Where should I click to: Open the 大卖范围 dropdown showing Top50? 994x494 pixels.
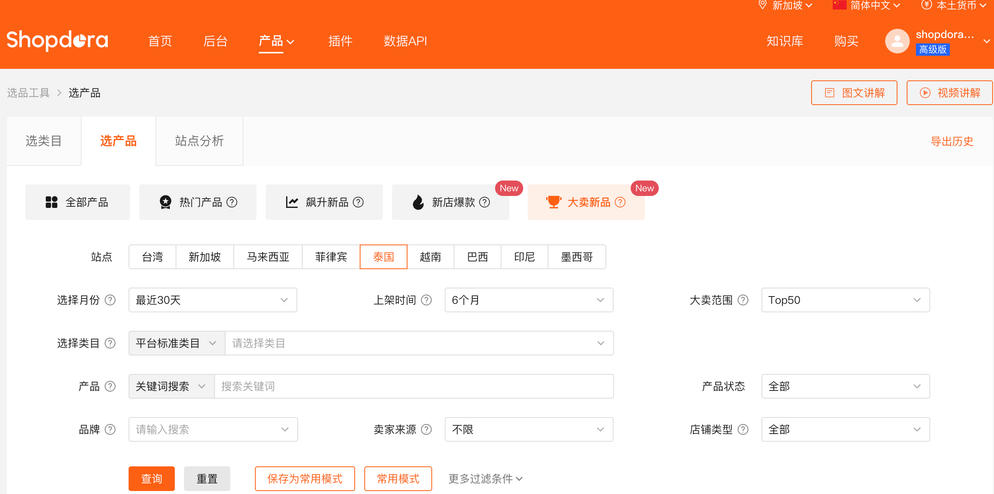[846, 300]
